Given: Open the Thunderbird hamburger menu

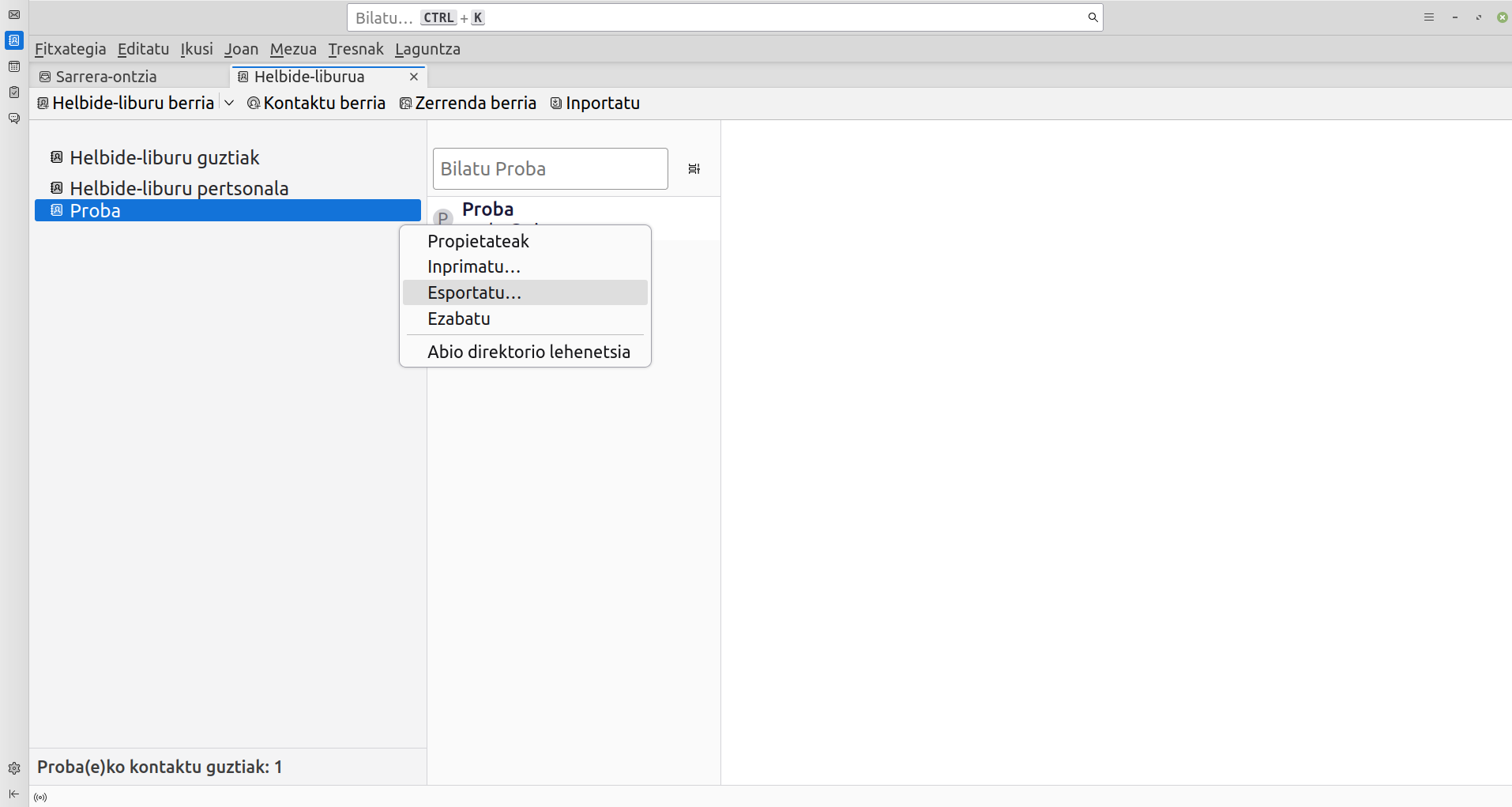Looking at the screenshot, I should coord(1428,17).
